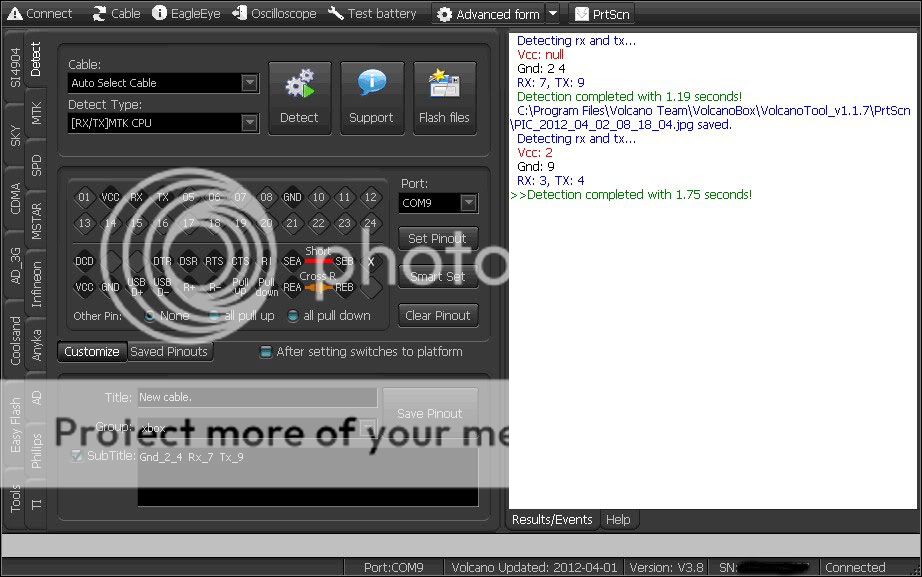Open Support from the info icon
Screen dimensions: 922x577
coord(371,97)
